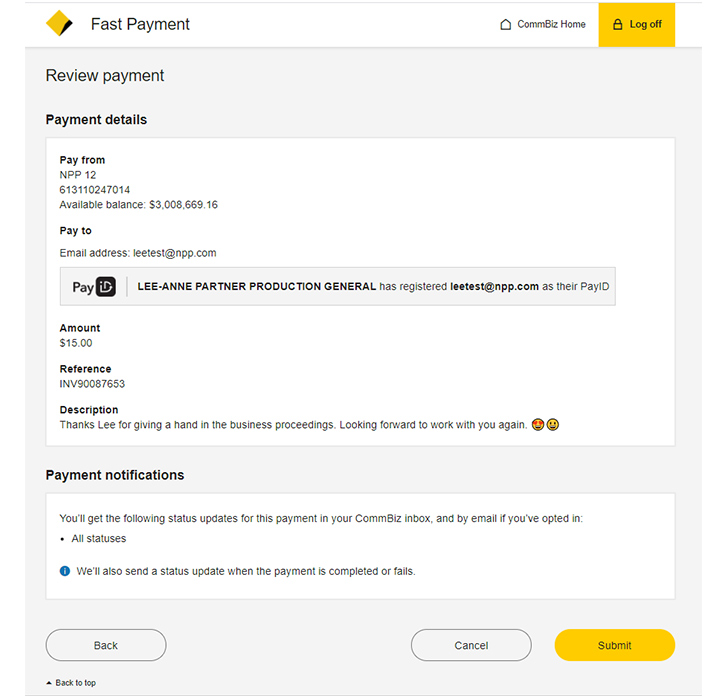Click the up arrow beside Back to top
The width and height of the screenshot is (728, 696).
[49, 683]
